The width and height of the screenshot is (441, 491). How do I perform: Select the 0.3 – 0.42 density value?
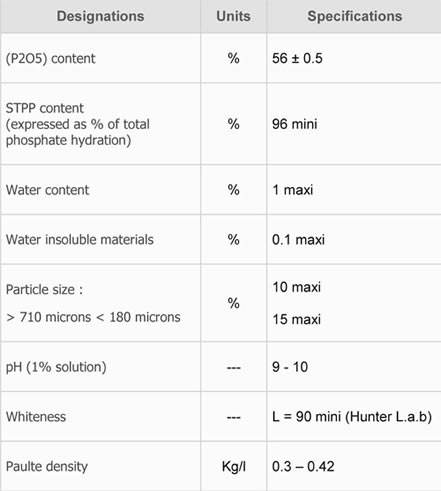[x=303, y=466]
